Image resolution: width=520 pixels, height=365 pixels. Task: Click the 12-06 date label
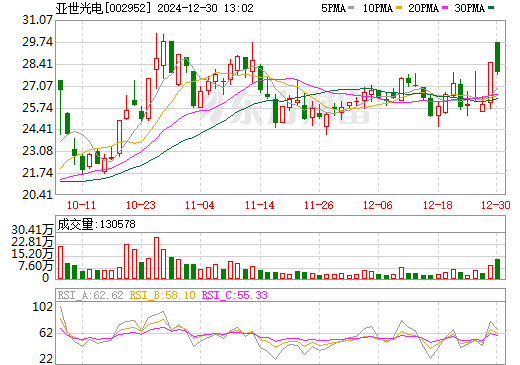coord(378,205)
